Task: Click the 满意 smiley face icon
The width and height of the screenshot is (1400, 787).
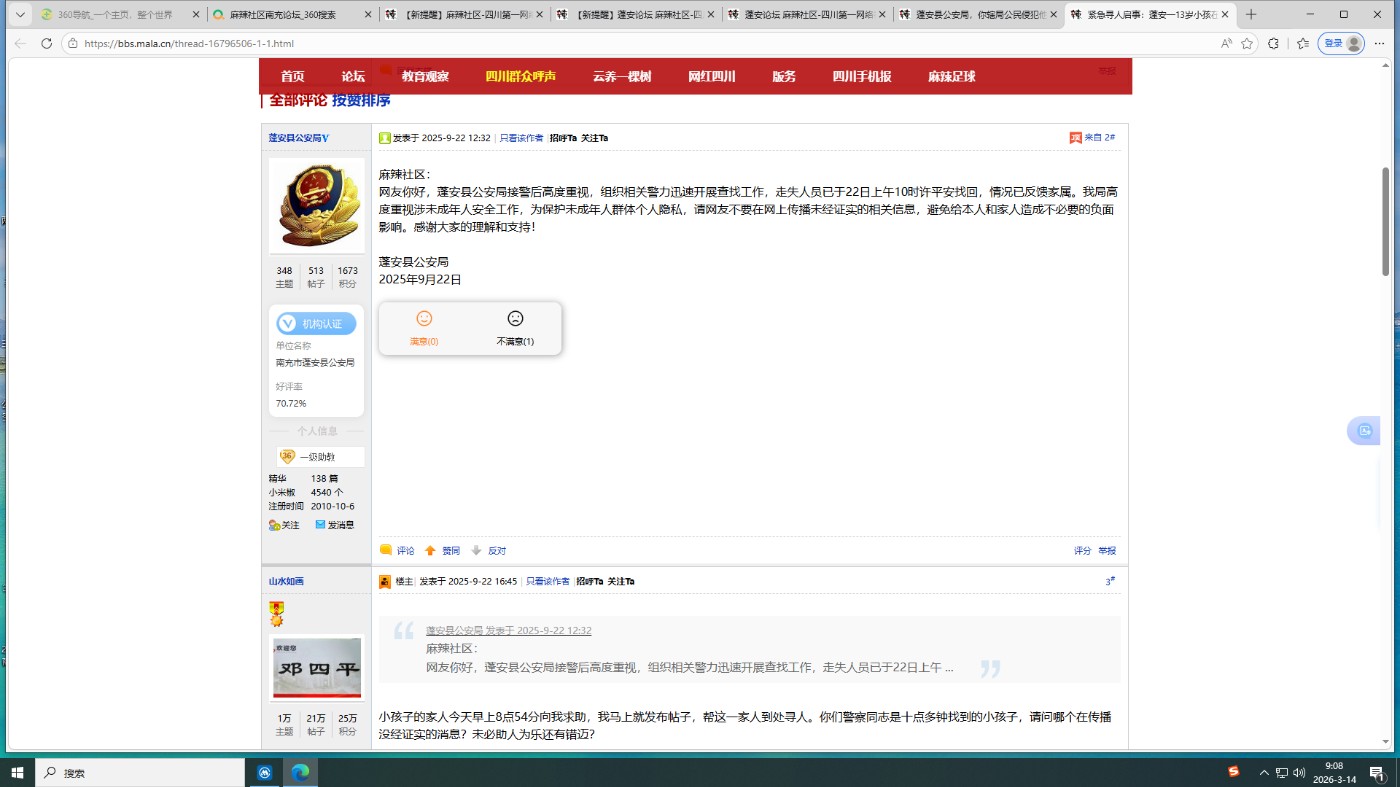Action: tap(424, 319)
